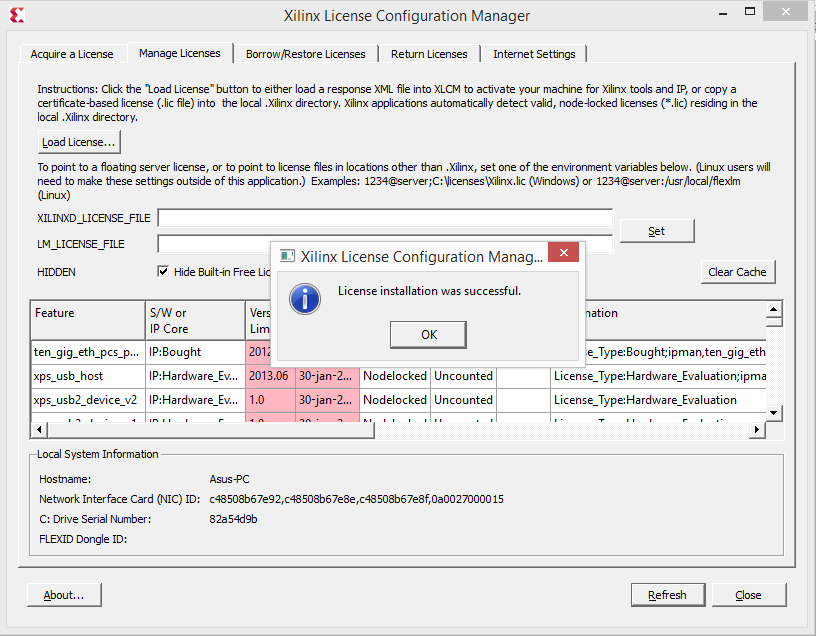Close the license success popup with red X
The image size is (816, 636).
(x=564, y=254)
